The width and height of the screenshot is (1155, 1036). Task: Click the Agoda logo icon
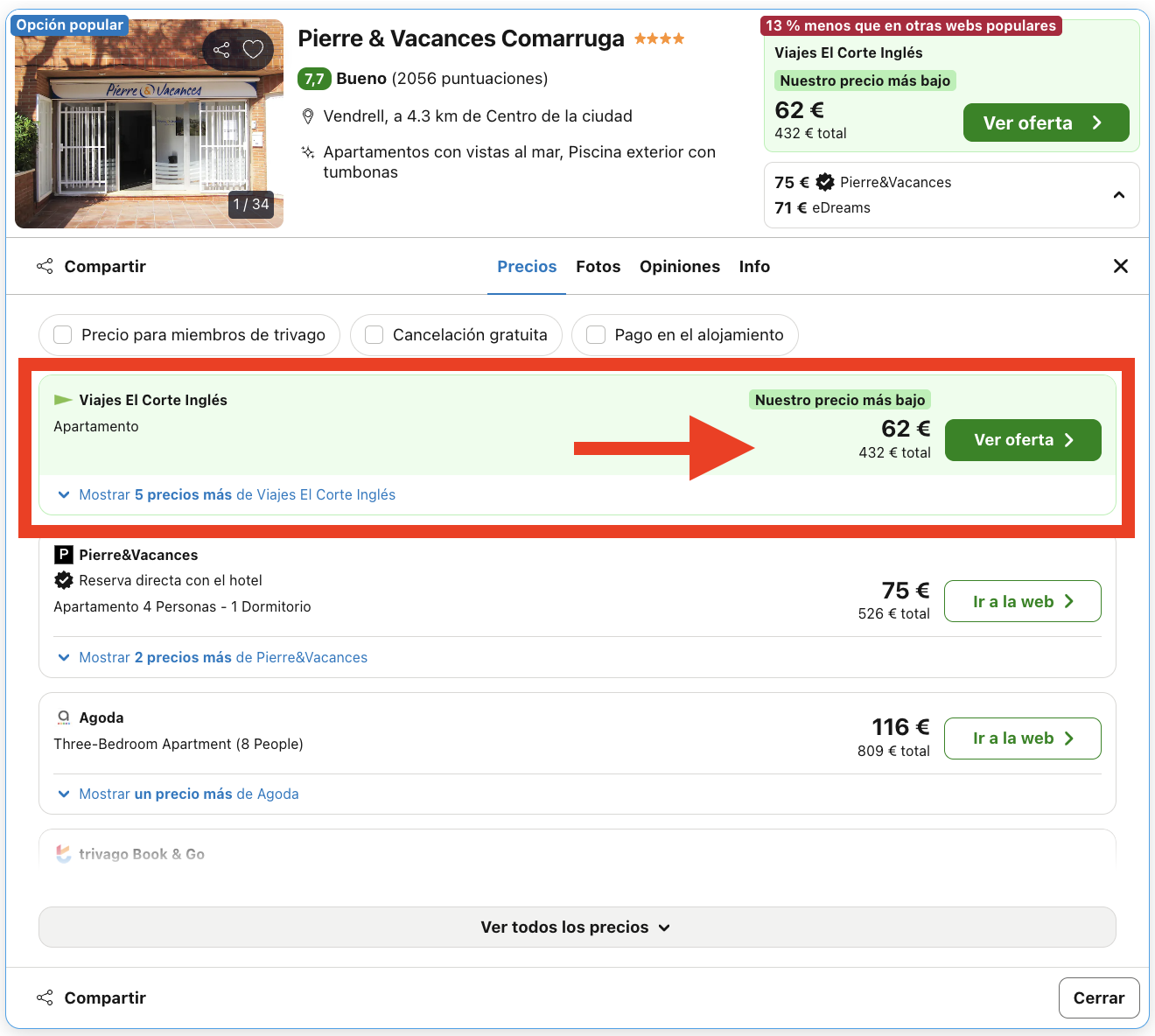click(64, 717)
